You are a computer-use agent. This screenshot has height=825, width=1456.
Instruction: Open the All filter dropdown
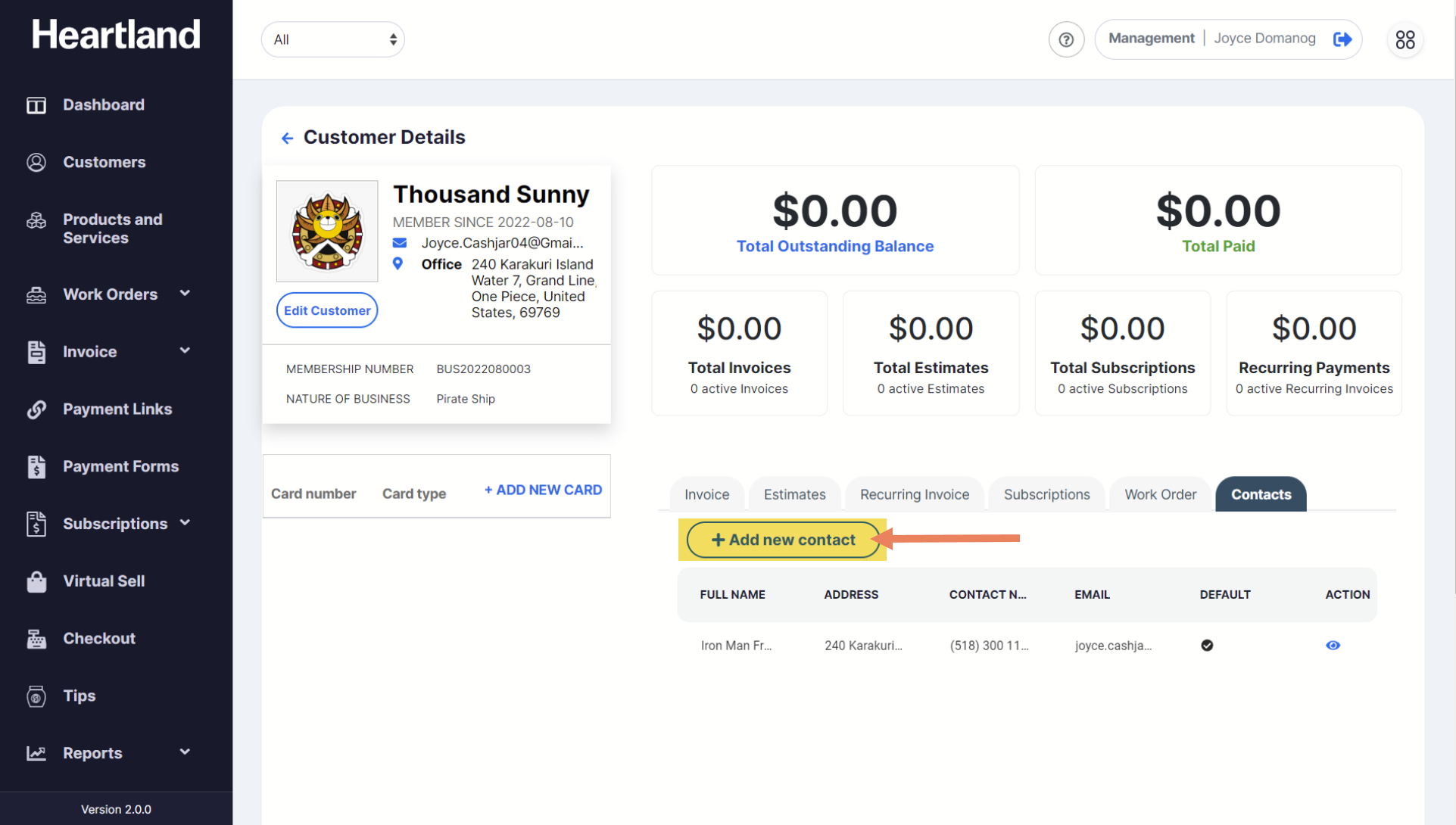click(x=333, y=39)
